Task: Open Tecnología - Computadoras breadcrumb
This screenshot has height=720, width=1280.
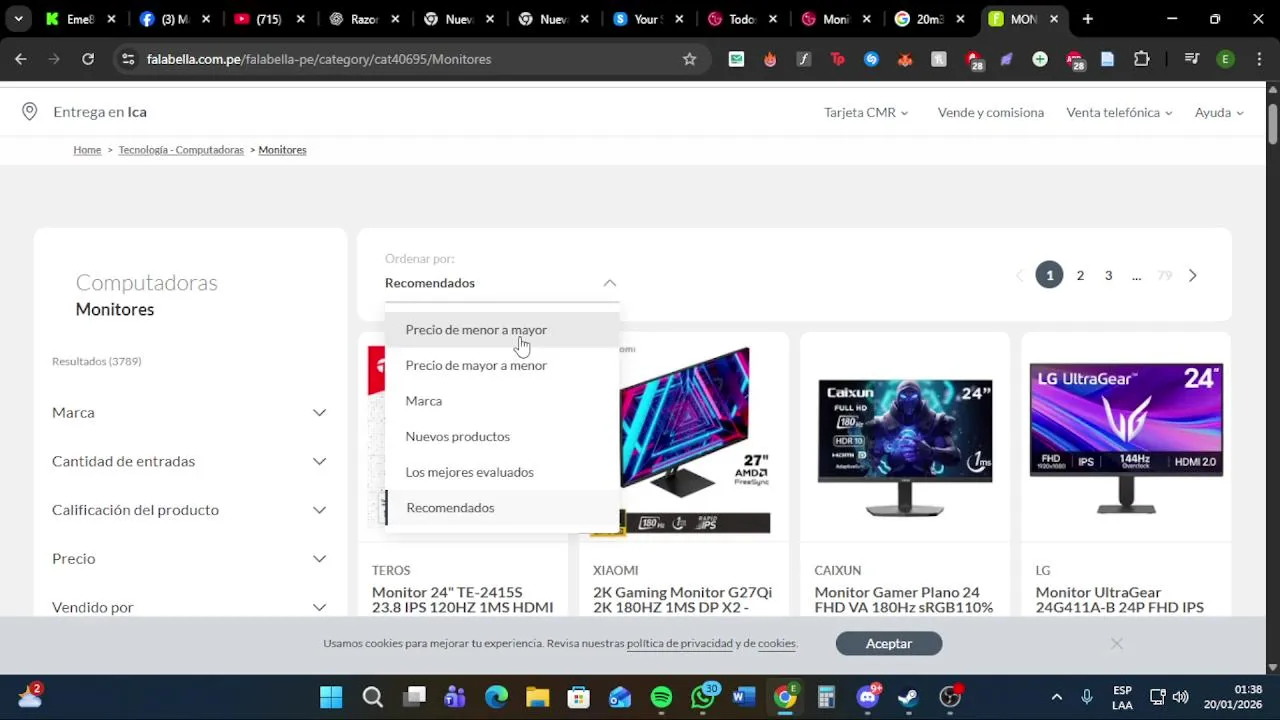Action: (181, 150)
